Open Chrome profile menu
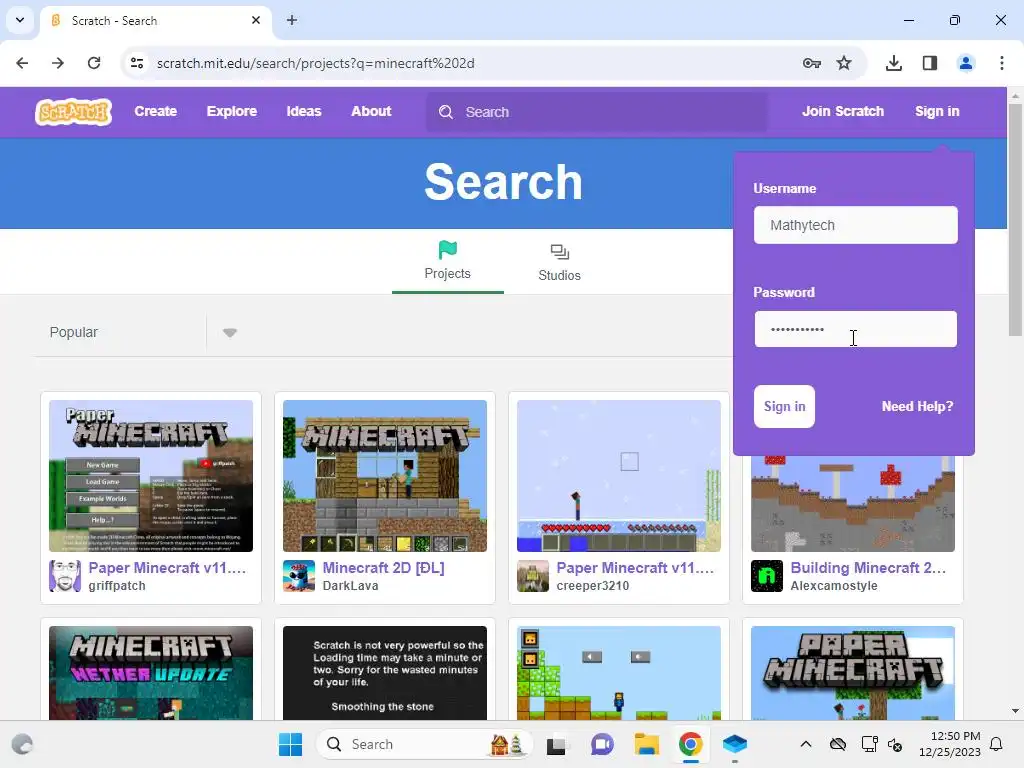The height and width of the screenshot is (768, 1024). tap(966, 63)
